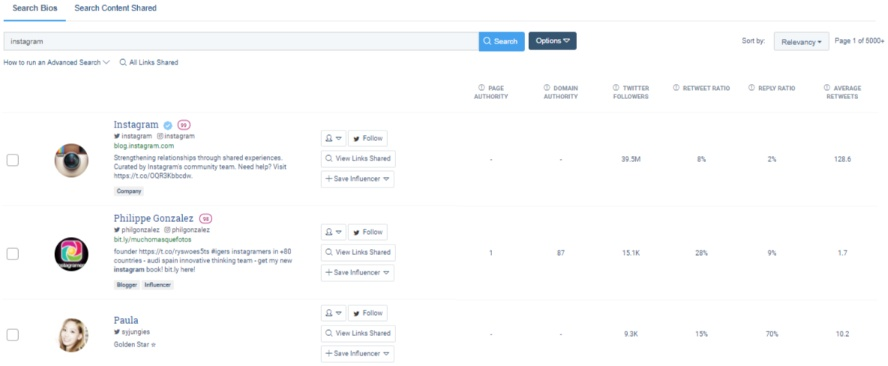
Task: Select the Philippe Gonzalez row checkbox
Action: coord(12,254)
